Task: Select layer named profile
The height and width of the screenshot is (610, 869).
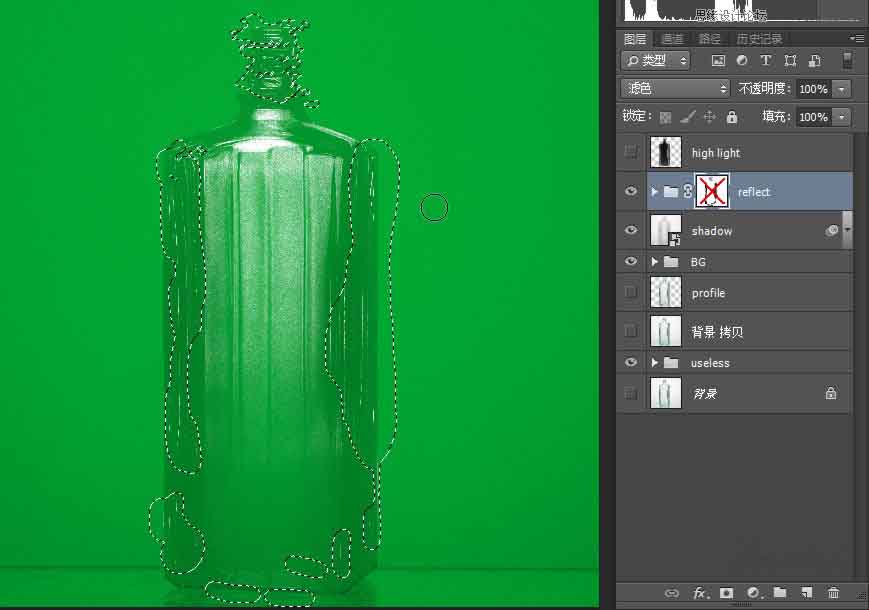Action: 708,293
